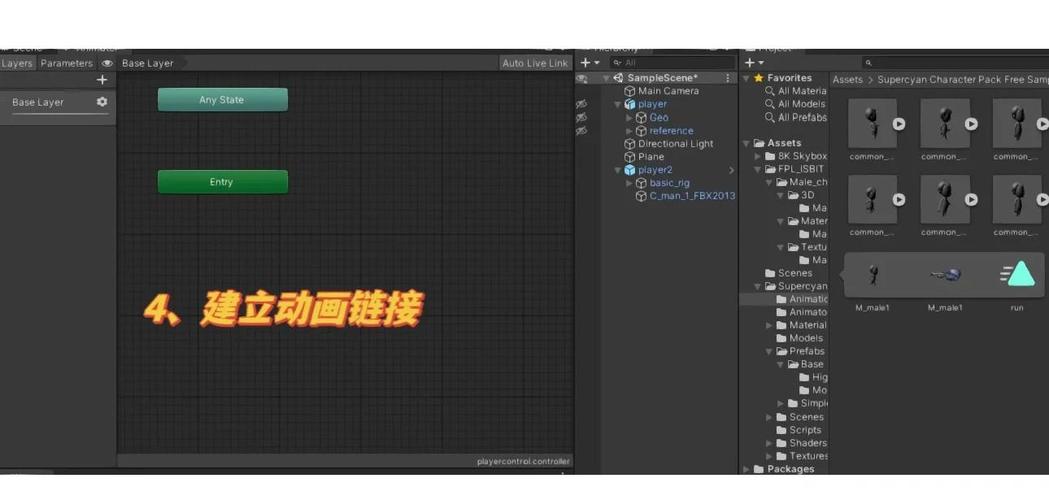This screenshot has height=500, width=1049.
Task: Expand the Geo child object
Action: pos(629,118)
